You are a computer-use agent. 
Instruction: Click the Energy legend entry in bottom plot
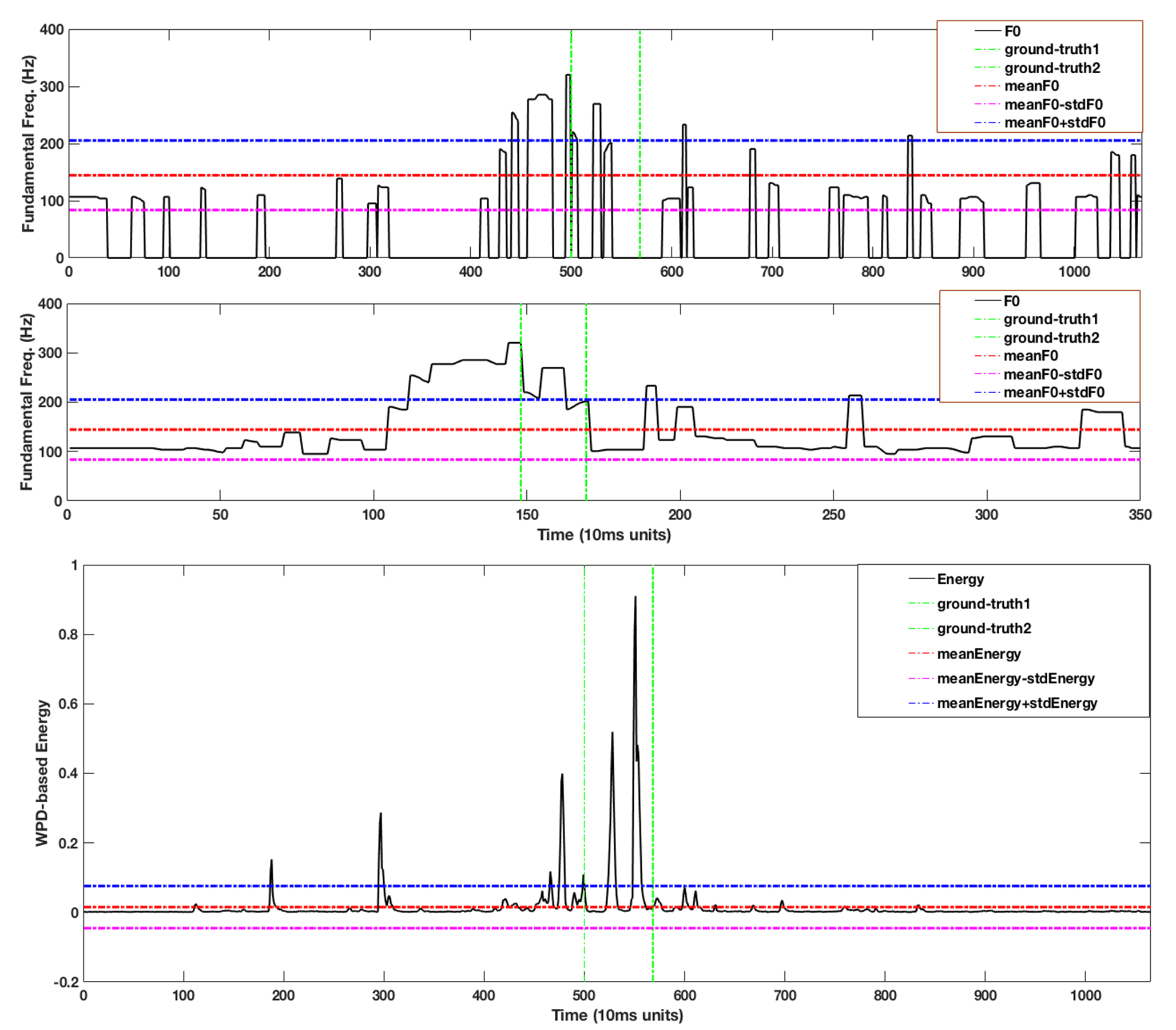tap(960, 579)
